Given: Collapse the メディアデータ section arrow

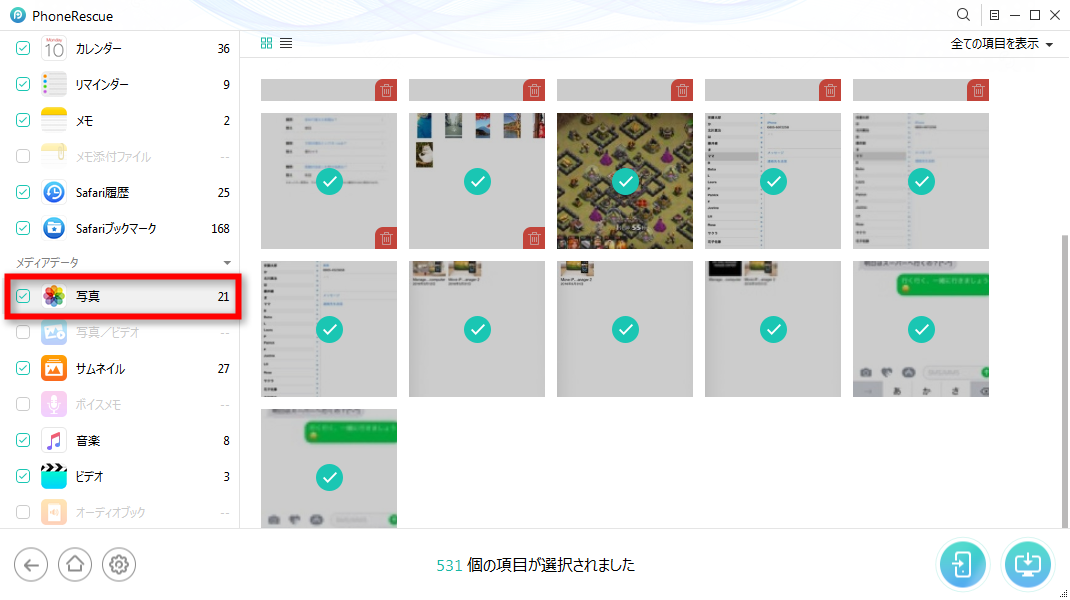Looking at the screenshot, I should point(227,263).
